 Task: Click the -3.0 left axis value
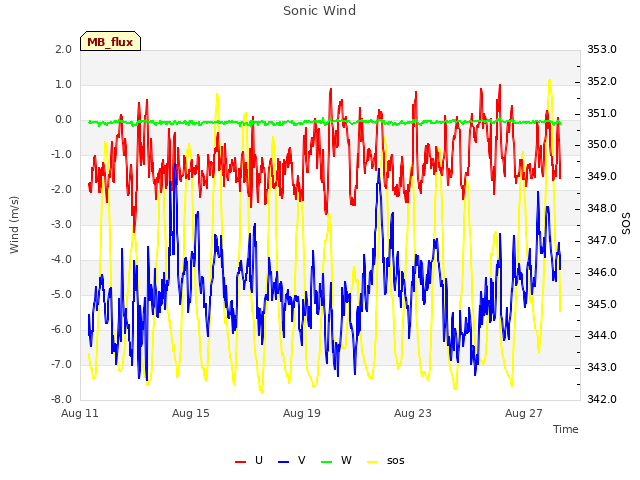tap(61, 224)
